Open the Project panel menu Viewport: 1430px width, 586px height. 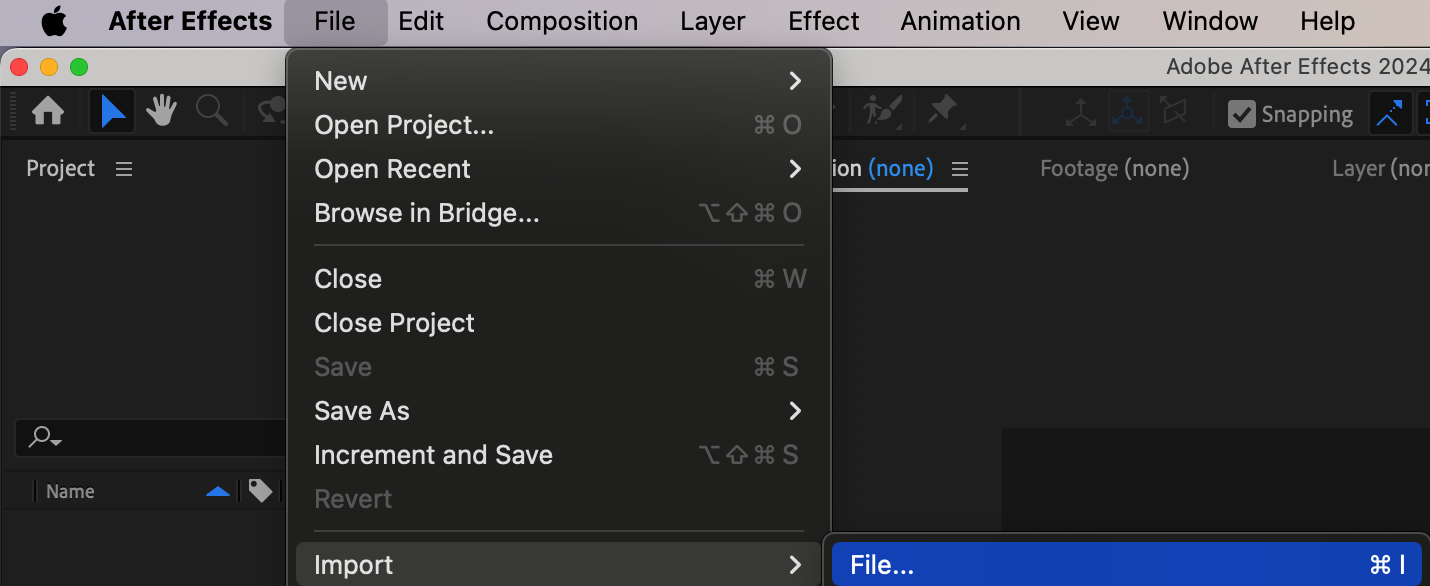point(124,169)
